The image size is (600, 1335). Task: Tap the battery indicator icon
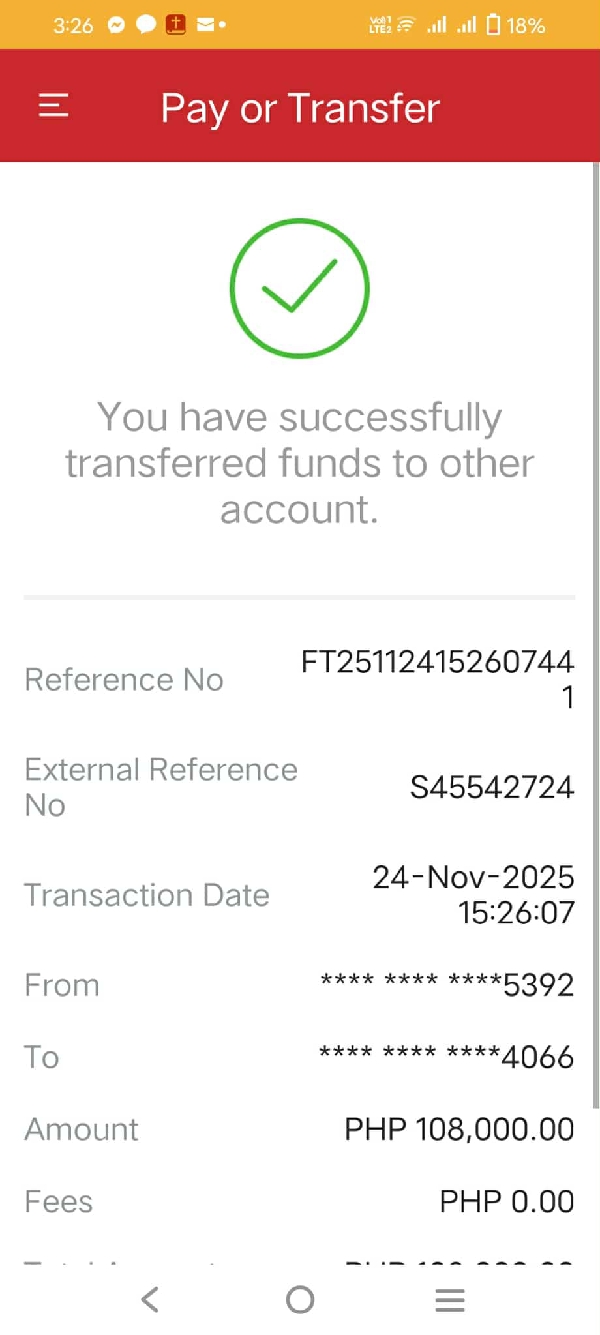pyautogui.click(x=492, y=25)
